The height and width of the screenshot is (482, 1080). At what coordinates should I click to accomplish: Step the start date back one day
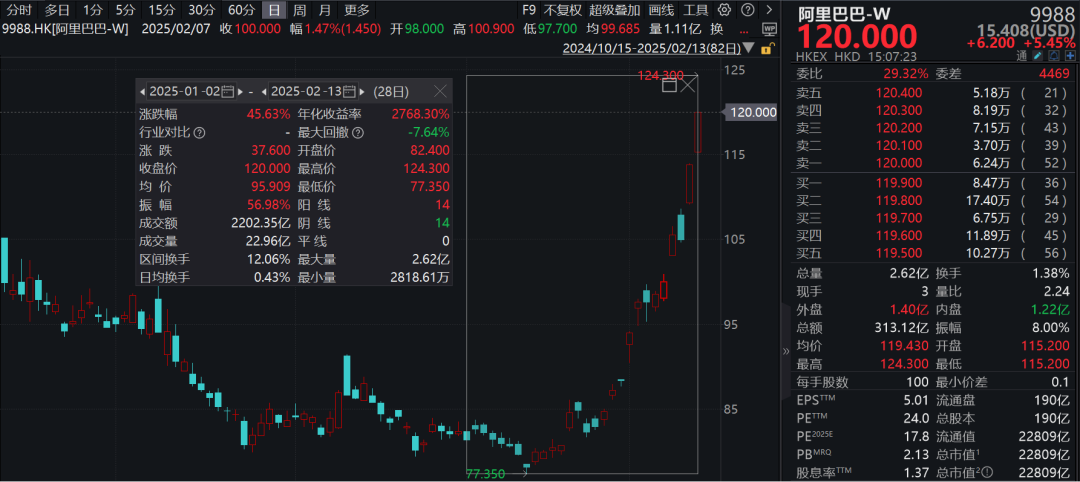tap(143, 91)
